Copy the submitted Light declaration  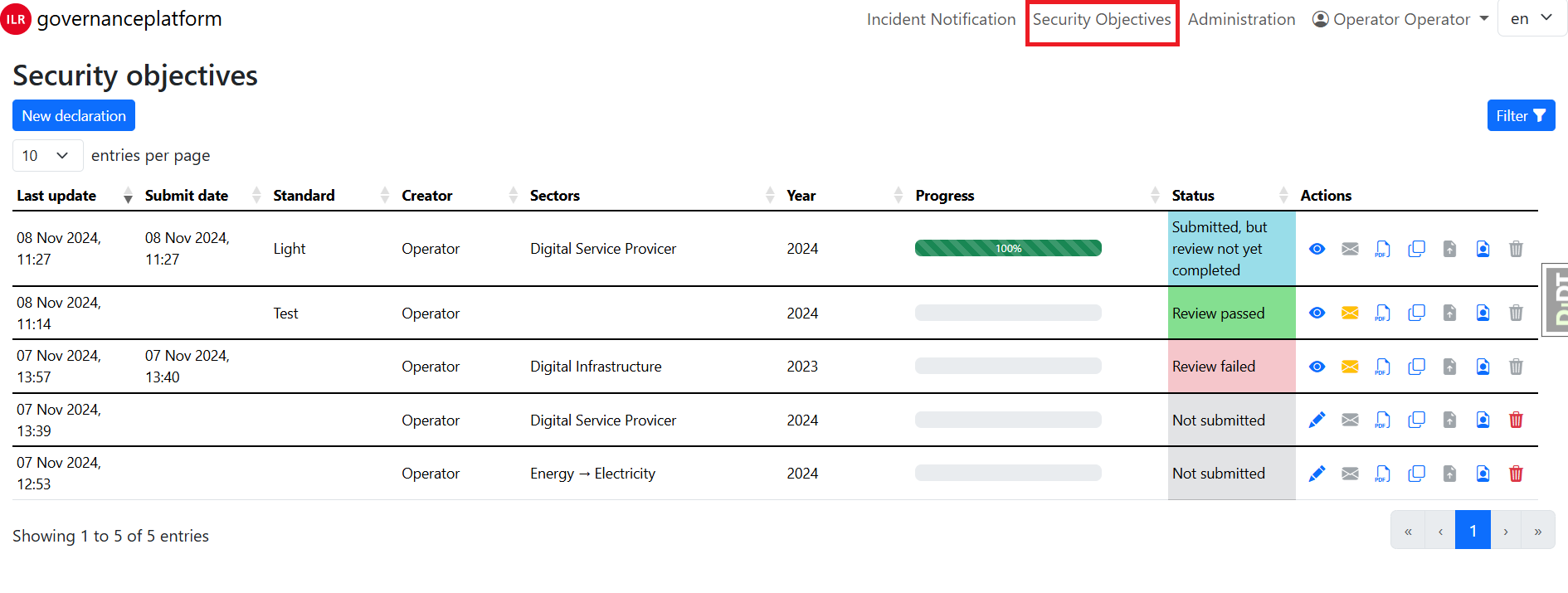1416,249
